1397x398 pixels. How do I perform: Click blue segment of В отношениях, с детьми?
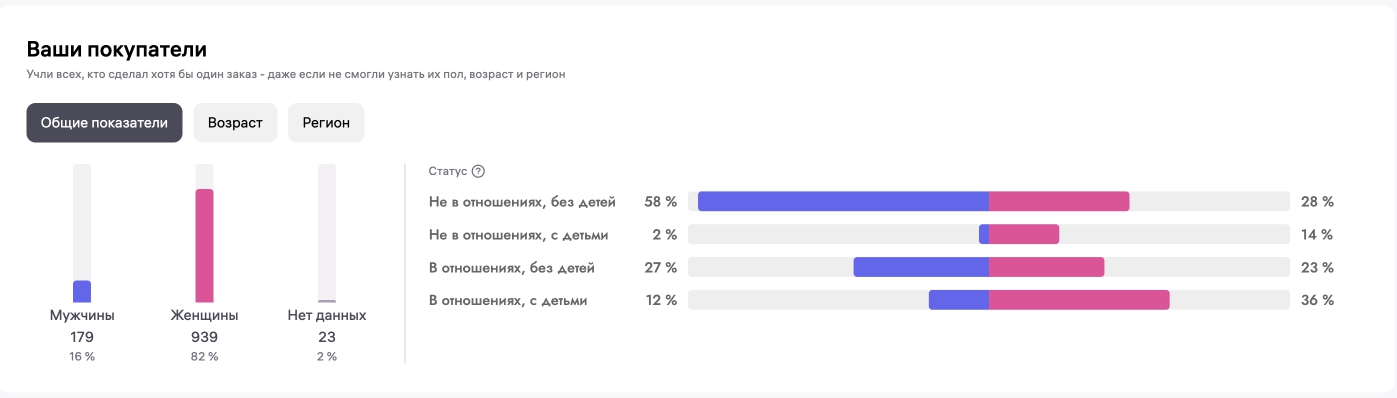click(x=959, y=300)
